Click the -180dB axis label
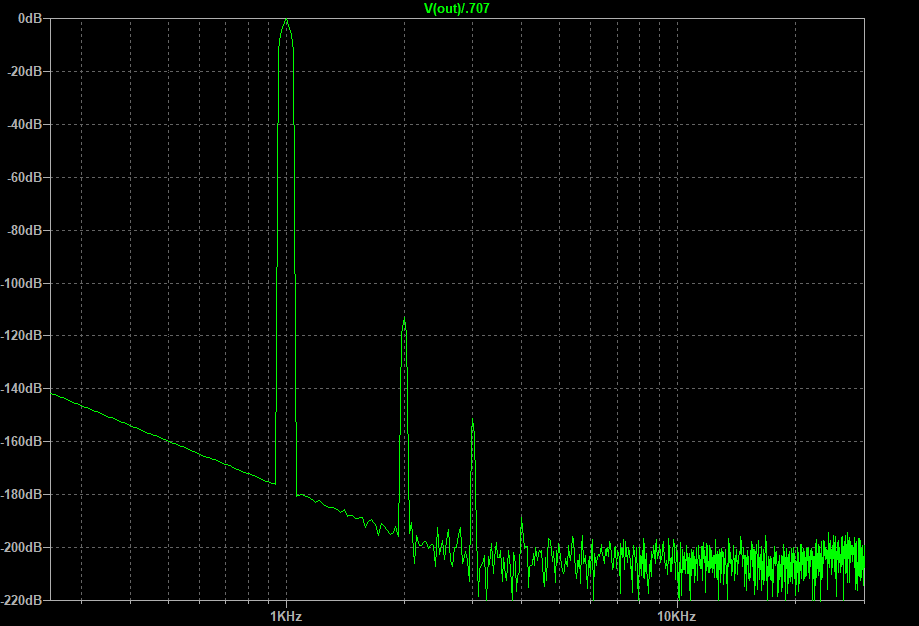 (22, 494)
